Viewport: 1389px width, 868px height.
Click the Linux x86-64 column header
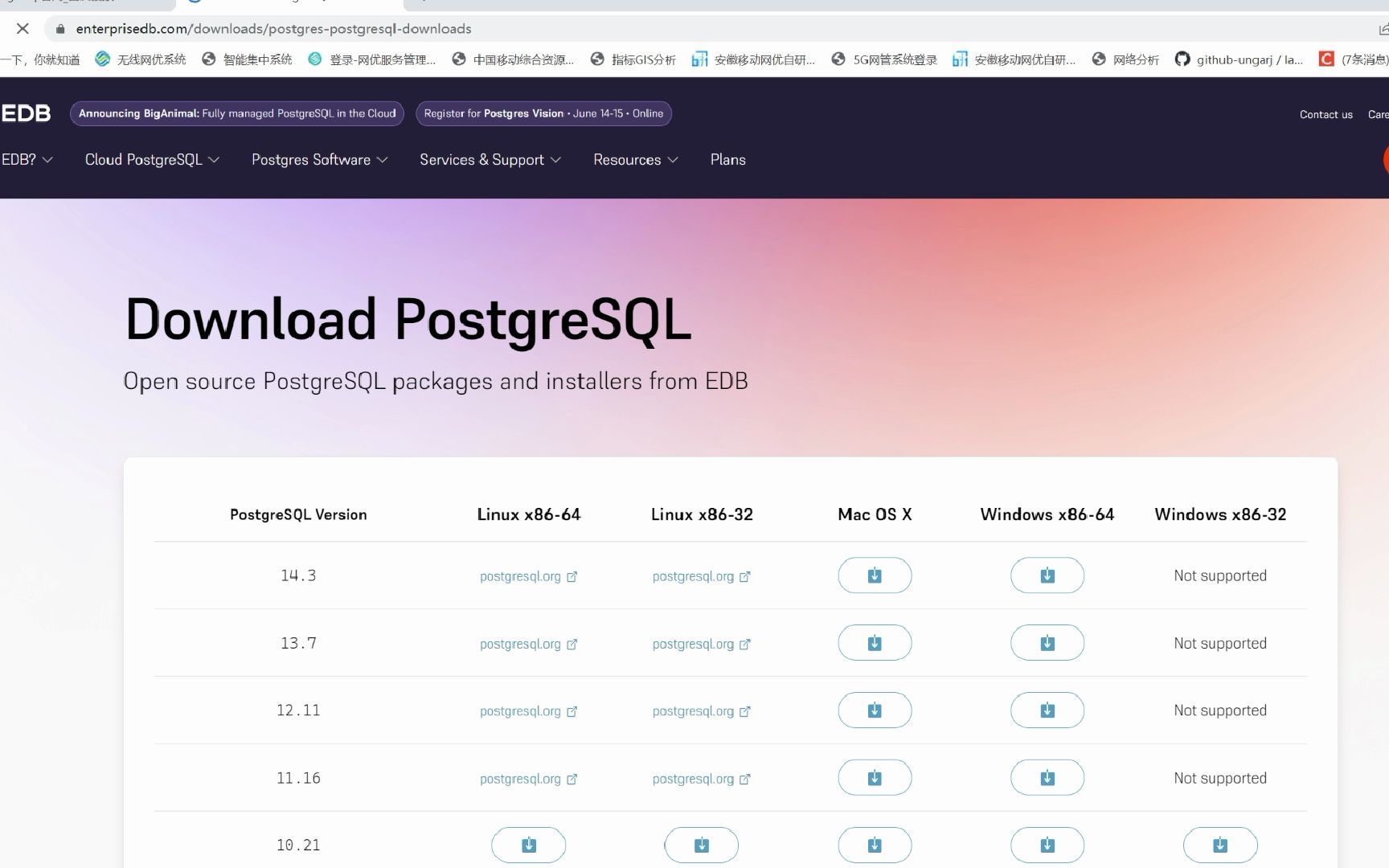point(529,514)
